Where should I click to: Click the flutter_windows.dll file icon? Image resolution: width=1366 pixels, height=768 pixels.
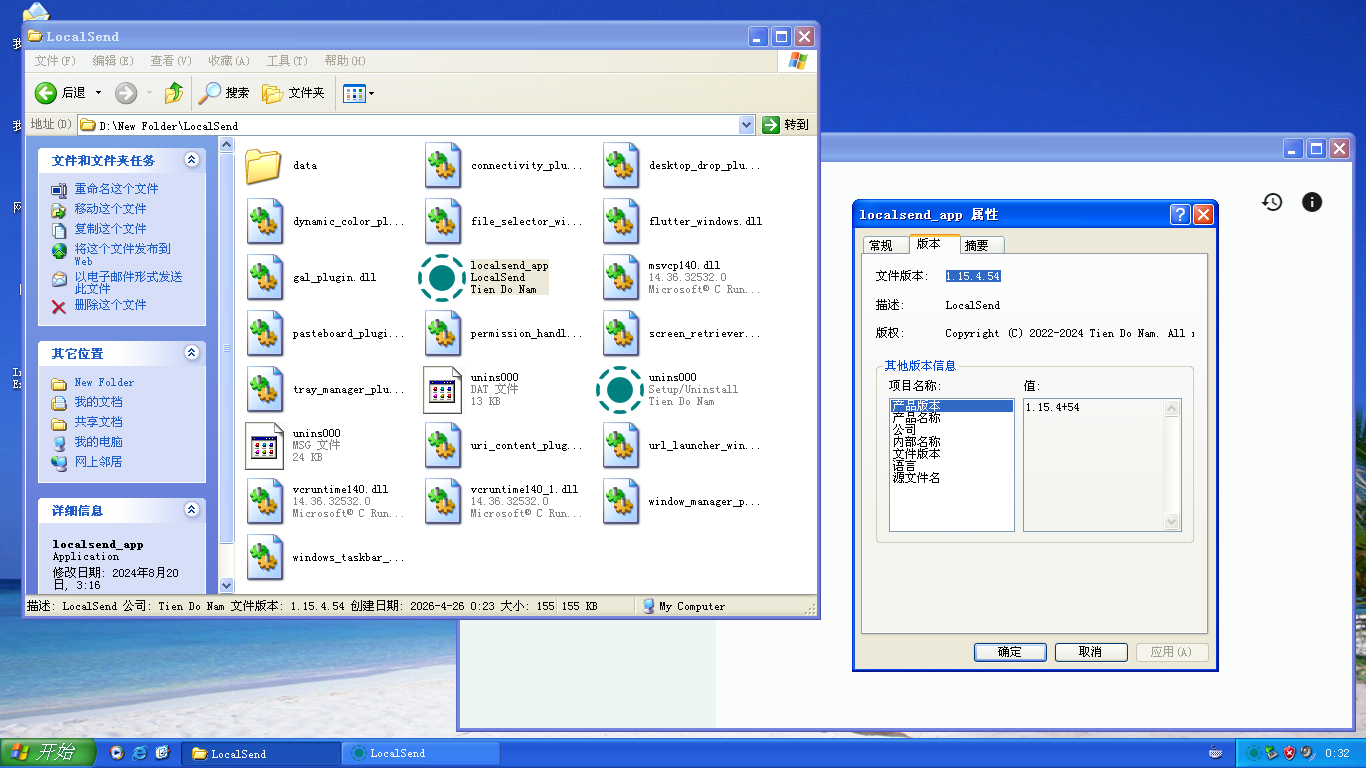(621, 222)
